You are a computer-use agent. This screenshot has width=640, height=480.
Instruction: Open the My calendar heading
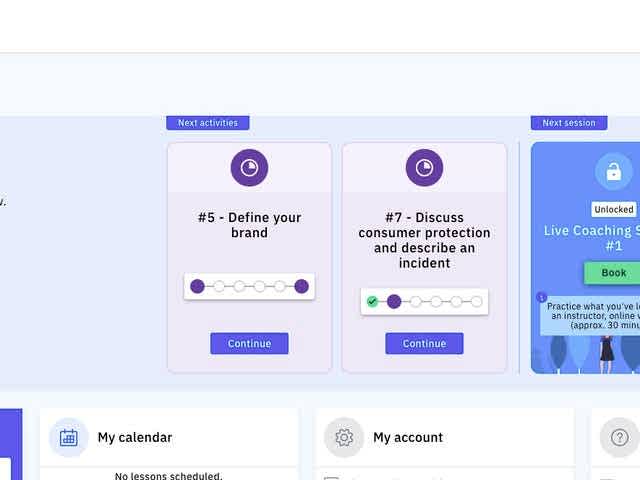tap(134, 437)
